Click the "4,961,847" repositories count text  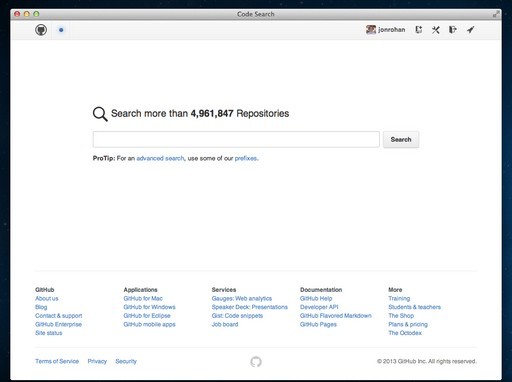point(212,114)
